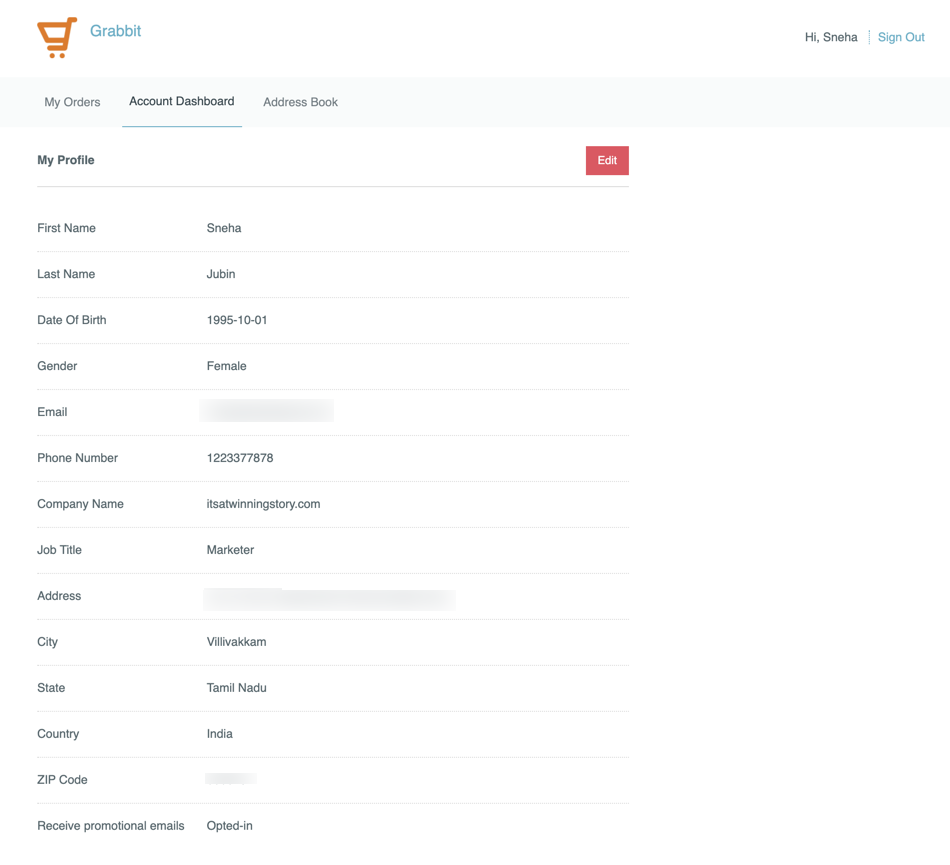Click the state value Tamil Nadu

point(236,688)
